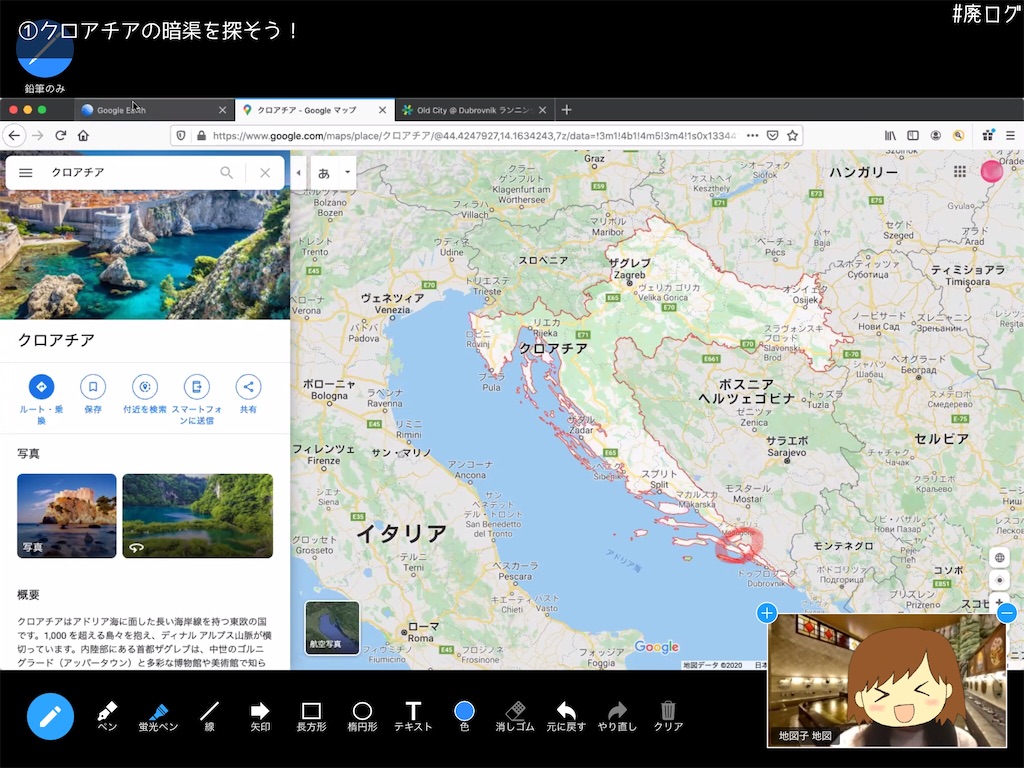
Task: Toggle the browser sidebar icon
Action: click(x=913, y=135)
